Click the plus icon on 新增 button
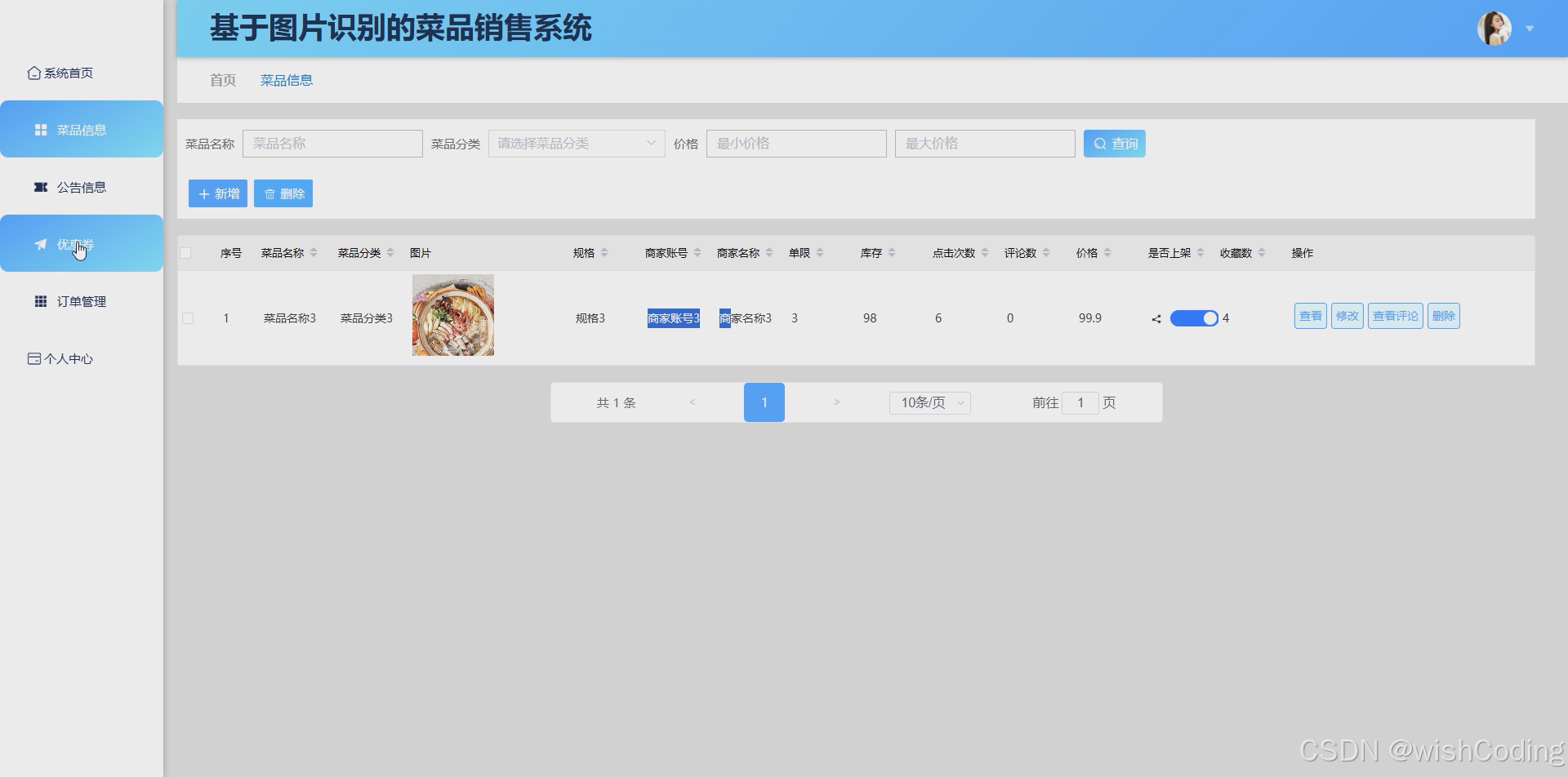The width and height of the screenshot is (1568, 777). (x=204, y=193)
